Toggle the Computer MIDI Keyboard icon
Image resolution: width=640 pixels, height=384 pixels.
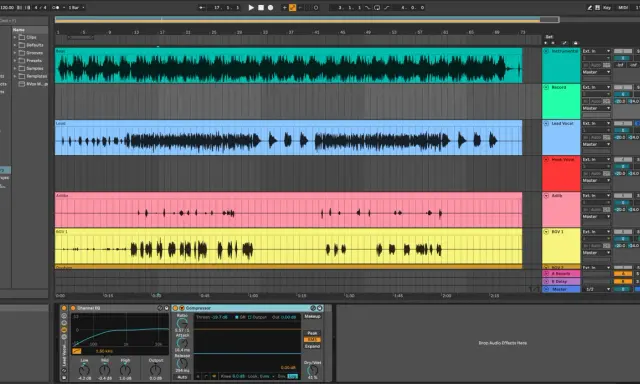pyautogui.click(x=598, y=7)
